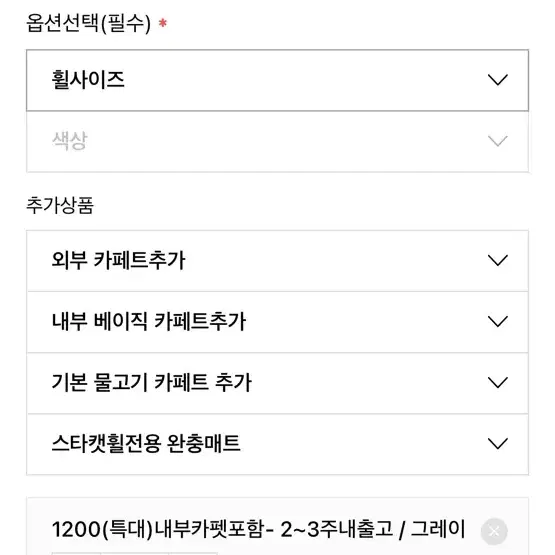Screen dimensions: 555x555
Task: Click the grey chevron beside 색상
Action: click(497, 141)
